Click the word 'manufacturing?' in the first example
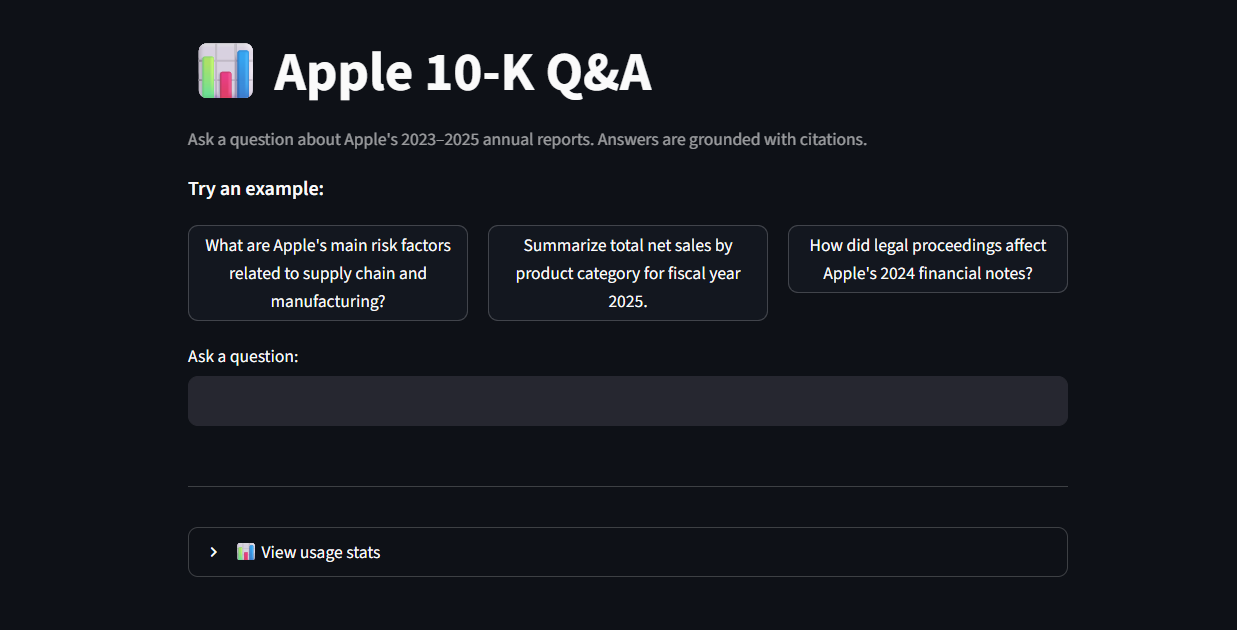 point(328,301)
